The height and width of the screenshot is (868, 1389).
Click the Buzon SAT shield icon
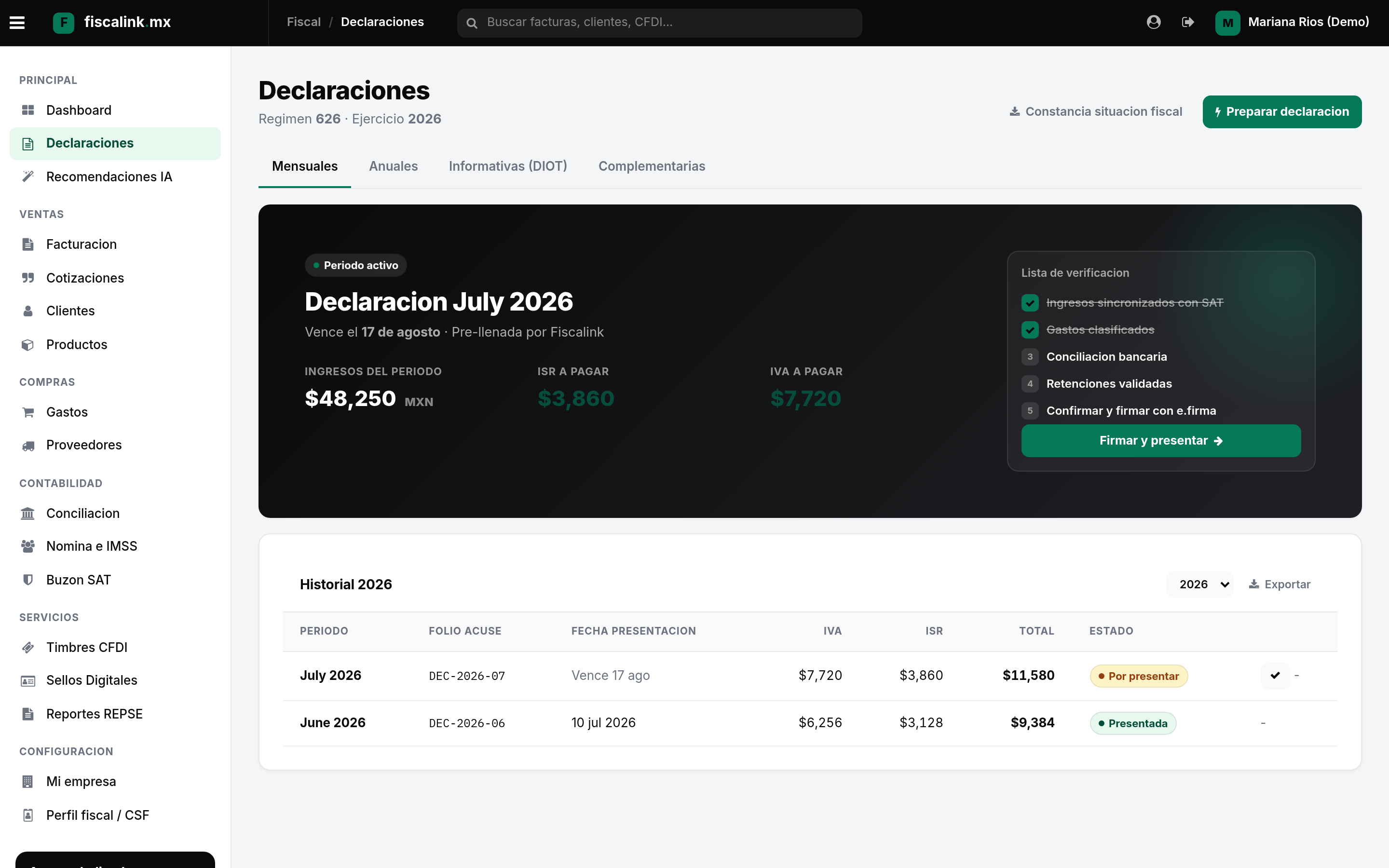27,580
